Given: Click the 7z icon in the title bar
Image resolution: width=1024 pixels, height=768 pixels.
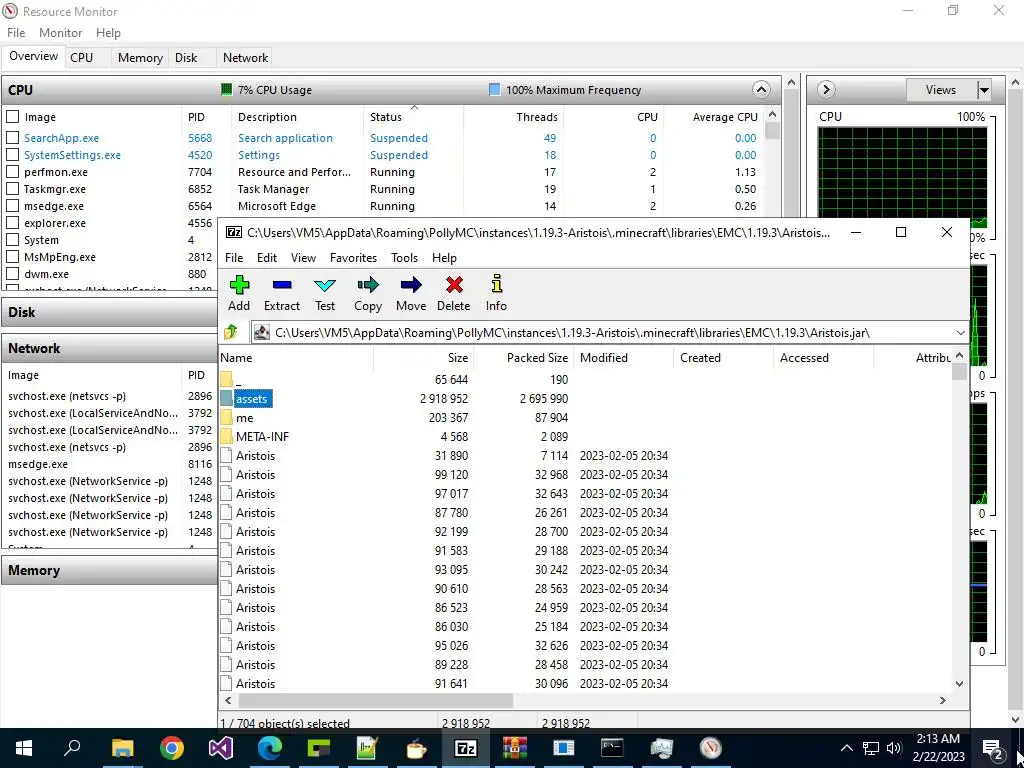Looking at the screenshot, I should click(x=233, y=232).
